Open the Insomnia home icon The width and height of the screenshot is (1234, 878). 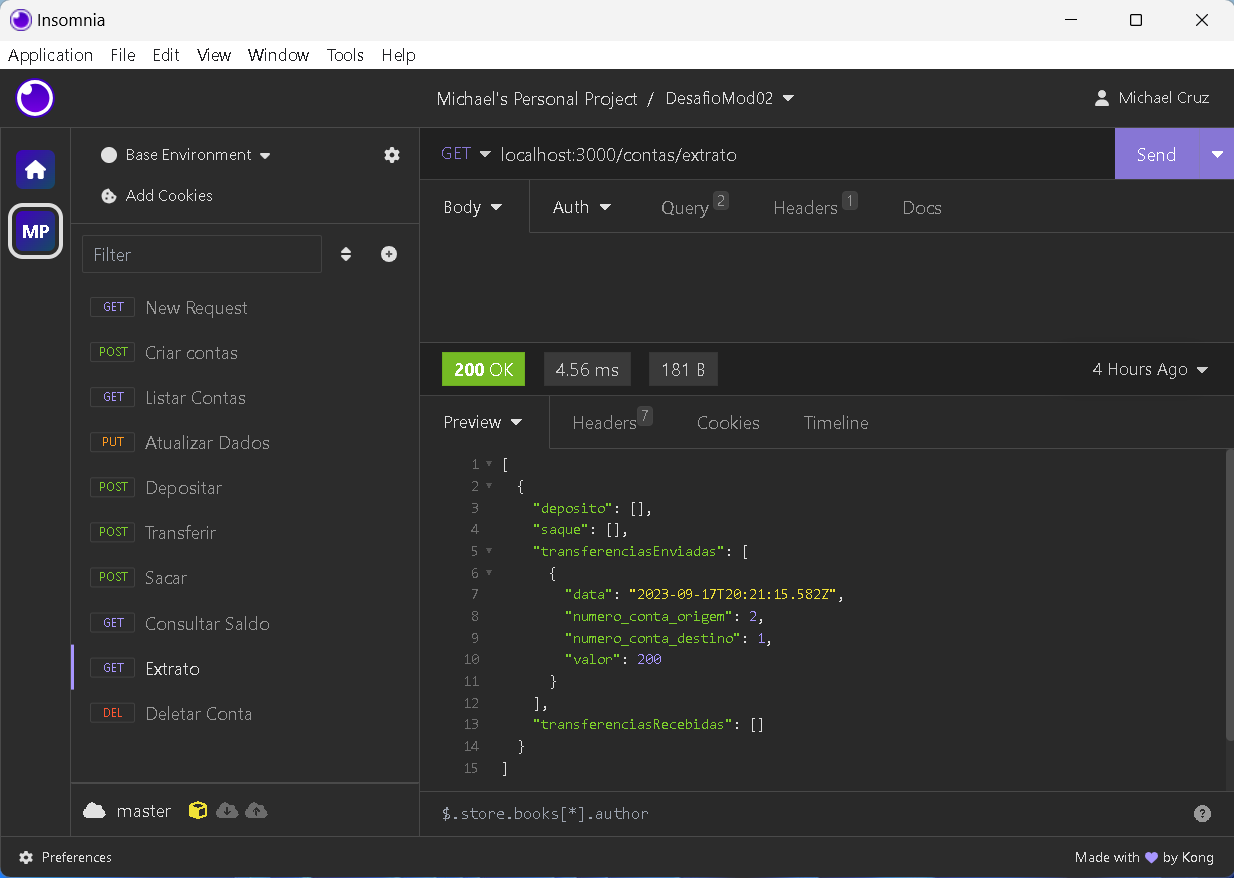pos(35,169)
